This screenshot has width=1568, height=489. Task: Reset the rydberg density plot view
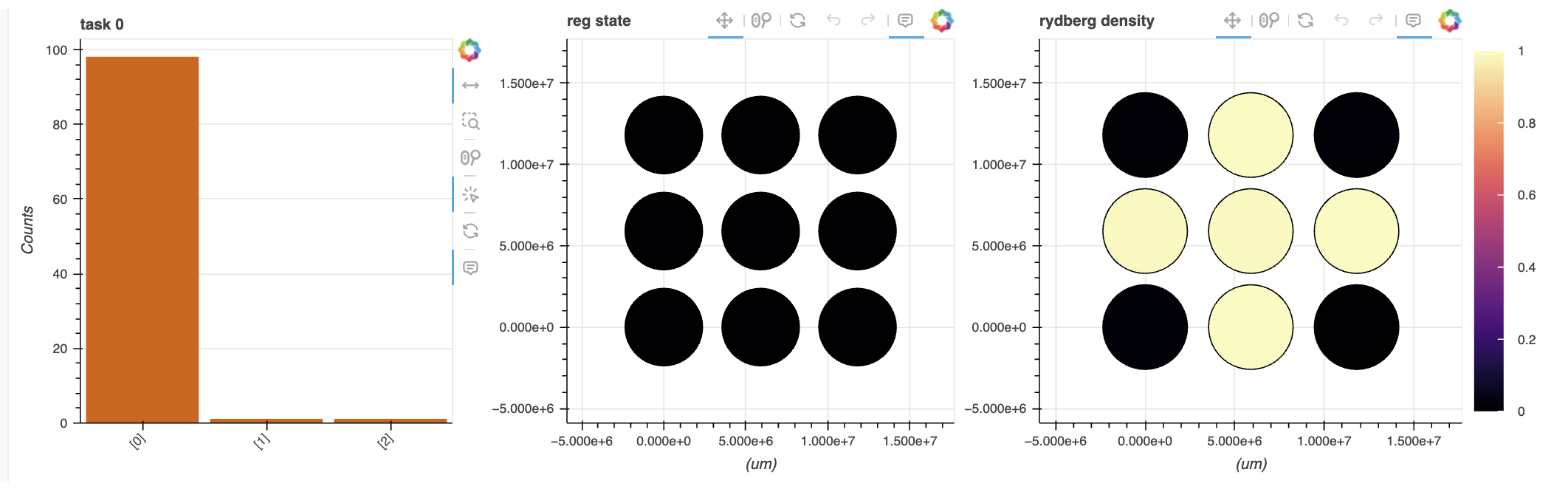(1305, 21)
